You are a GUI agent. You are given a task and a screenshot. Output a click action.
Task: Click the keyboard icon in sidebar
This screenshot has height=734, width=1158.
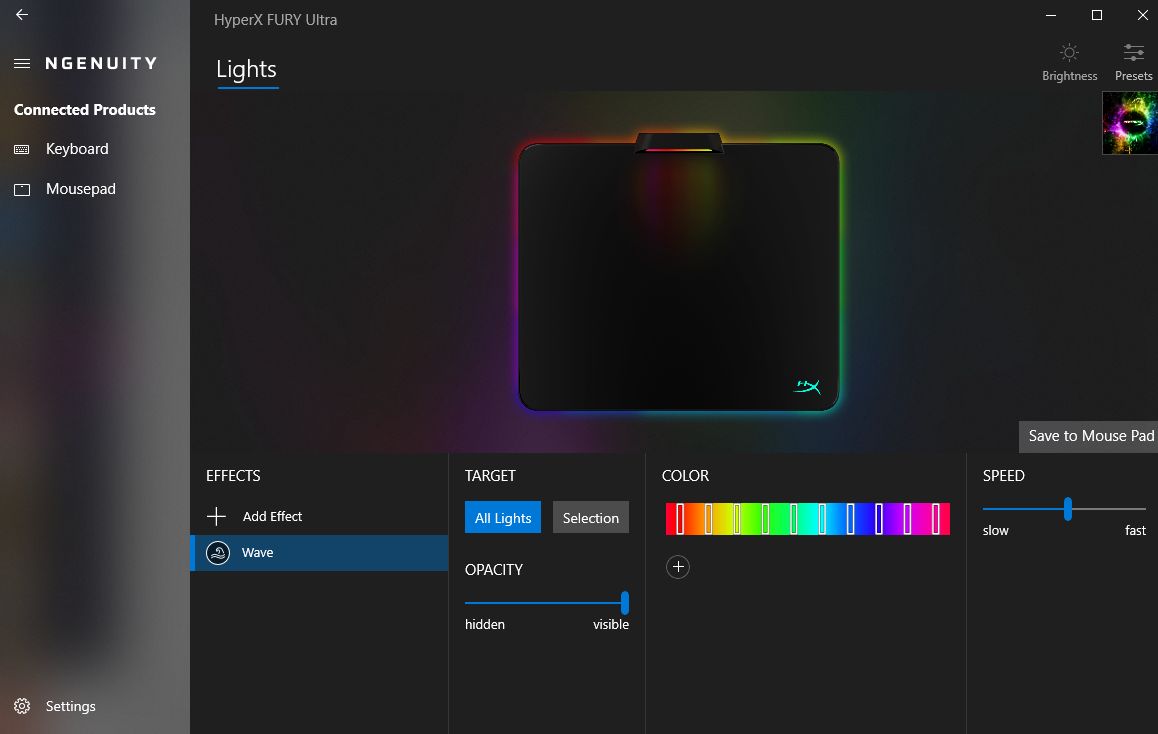point(22,149)
